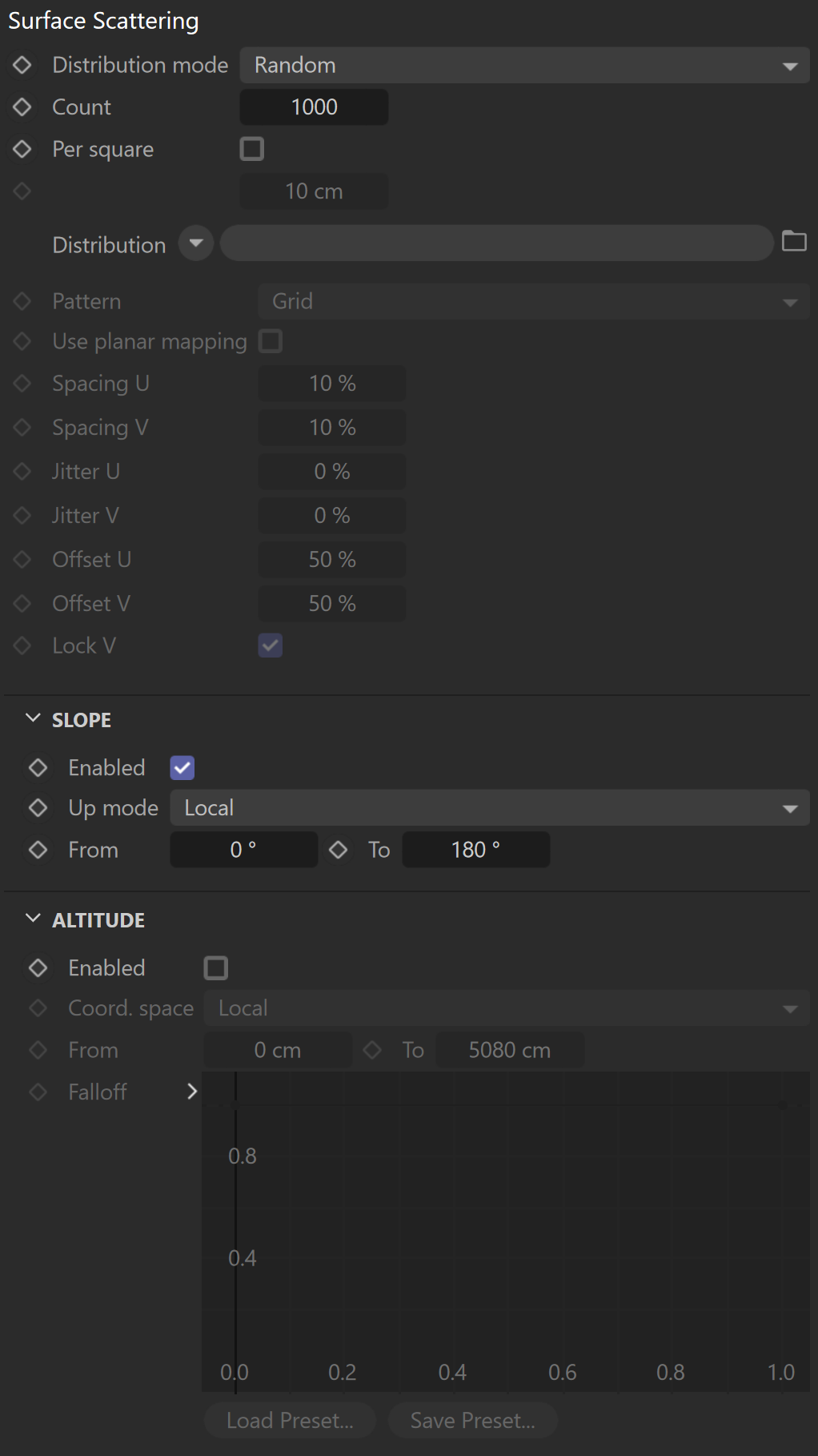The height and width of the screenshot is (1456, 818).
Task: Click keyframe diamond beside Count
Action: point(22,107)
